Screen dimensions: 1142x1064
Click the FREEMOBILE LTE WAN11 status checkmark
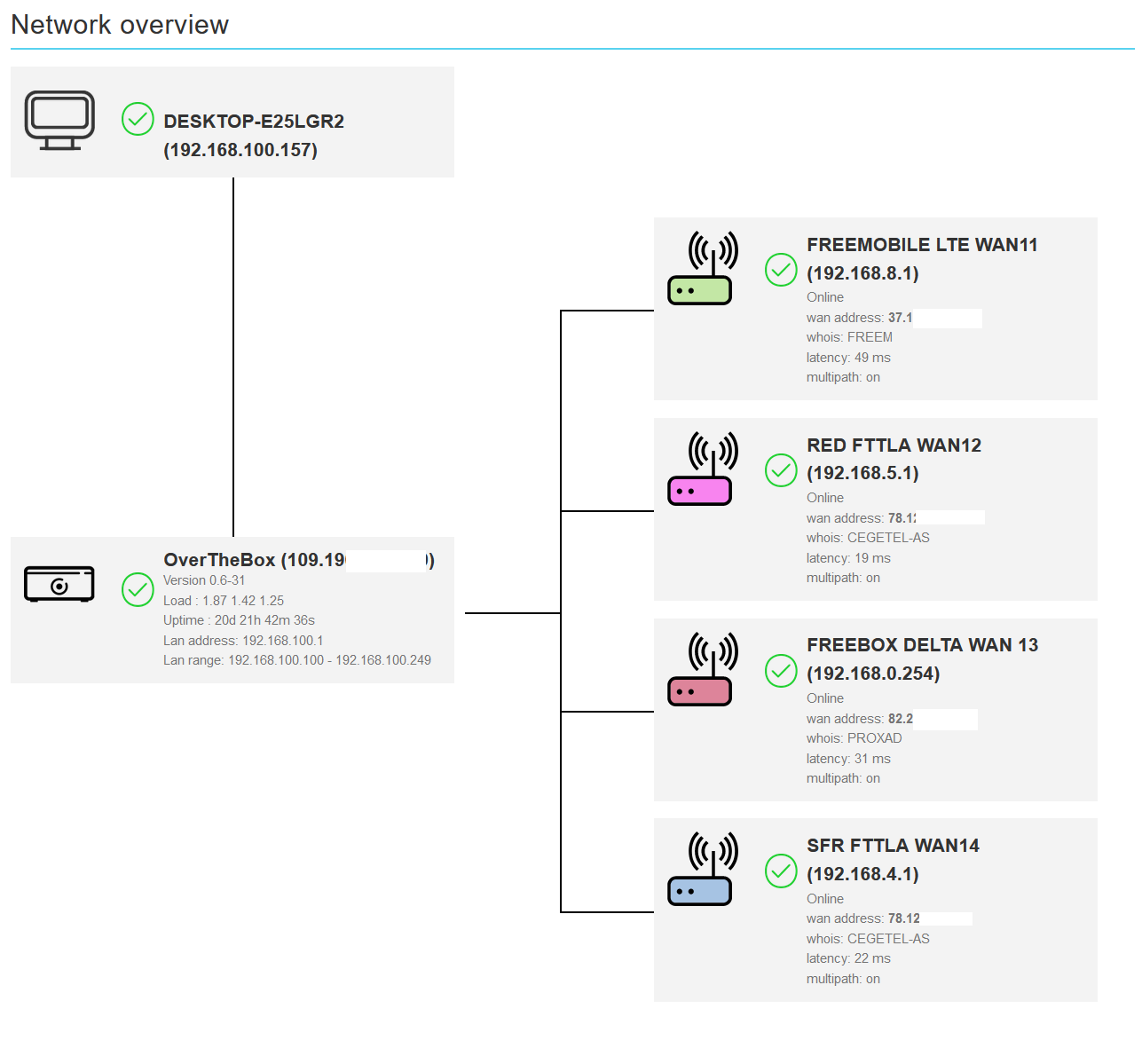point(781,270)
